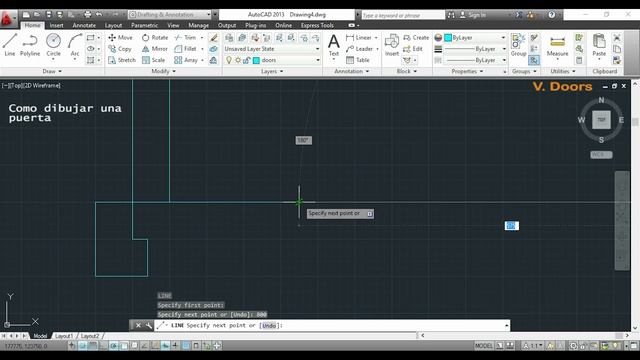Click the MODEL button in status bar
640x360 pixels.
[x=484, y=346]
